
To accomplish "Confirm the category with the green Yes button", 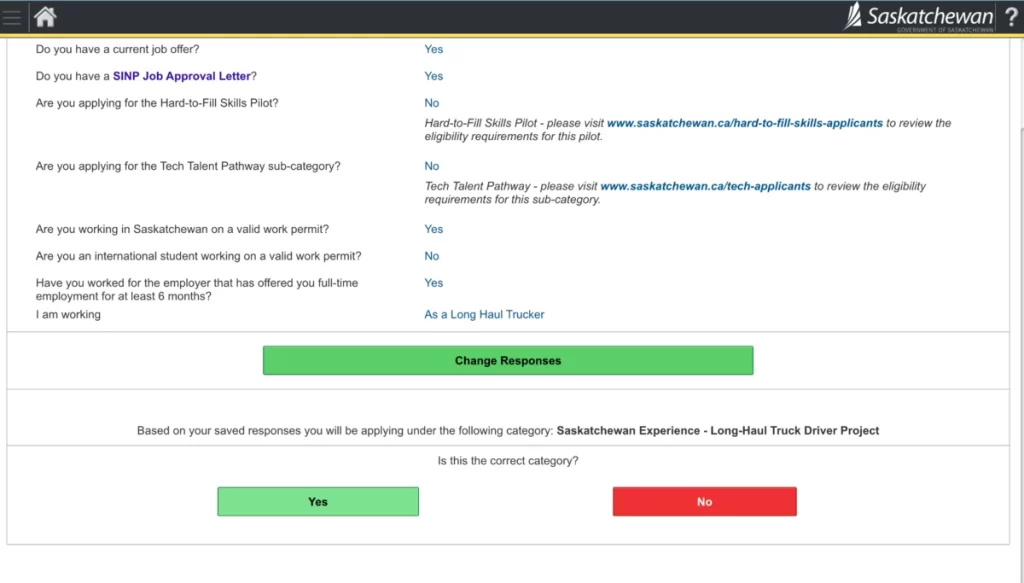I will tap(318, 502).
